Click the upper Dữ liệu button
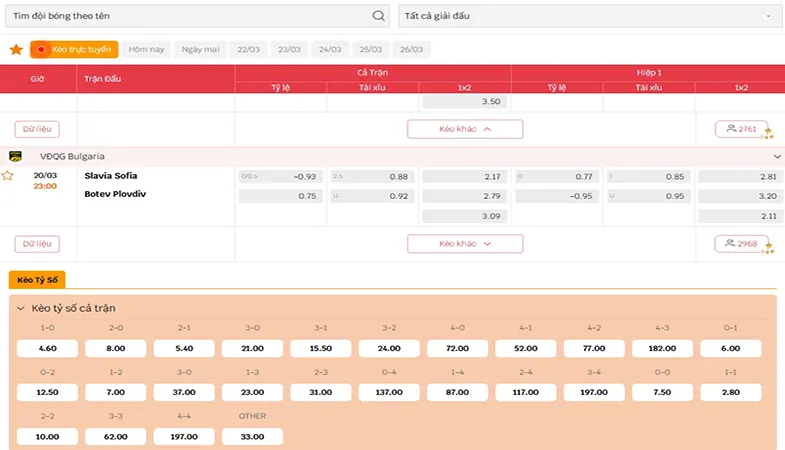The height and width of the screenshot is (450, 785). [37, 129]
